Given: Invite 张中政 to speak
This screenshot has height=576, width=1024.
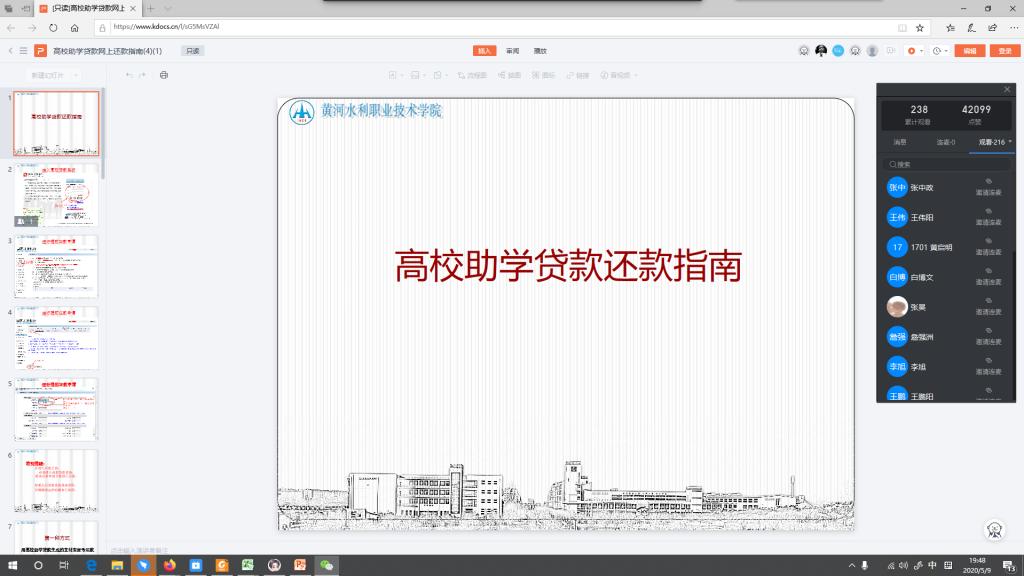Looking at the screenshot, I should [x=988, y=187].
